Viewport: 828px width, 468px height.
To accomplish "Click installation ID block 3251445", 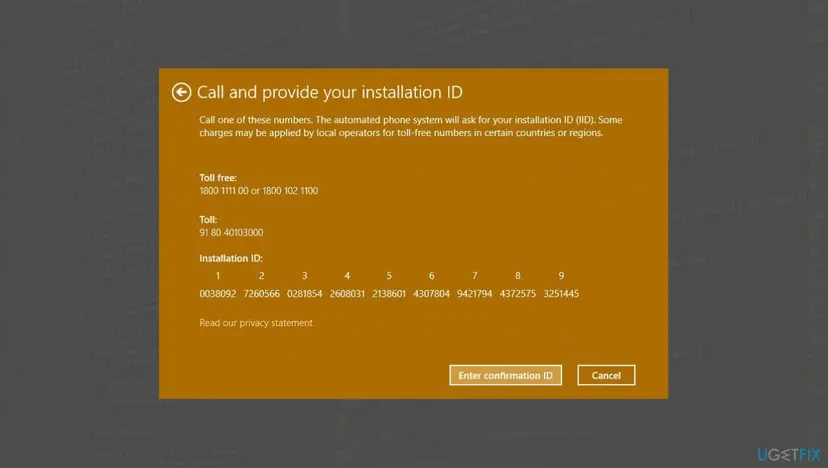I will click(561, 294).
